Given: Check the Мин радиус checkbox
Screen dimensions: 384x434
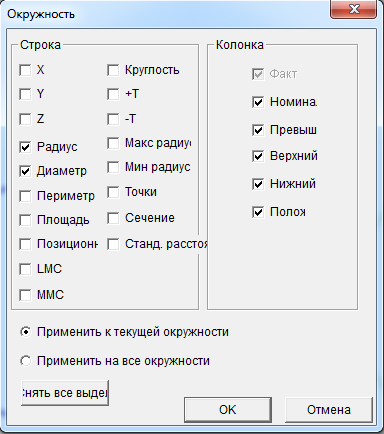Looking at the screenshot, I should [113, 167].
